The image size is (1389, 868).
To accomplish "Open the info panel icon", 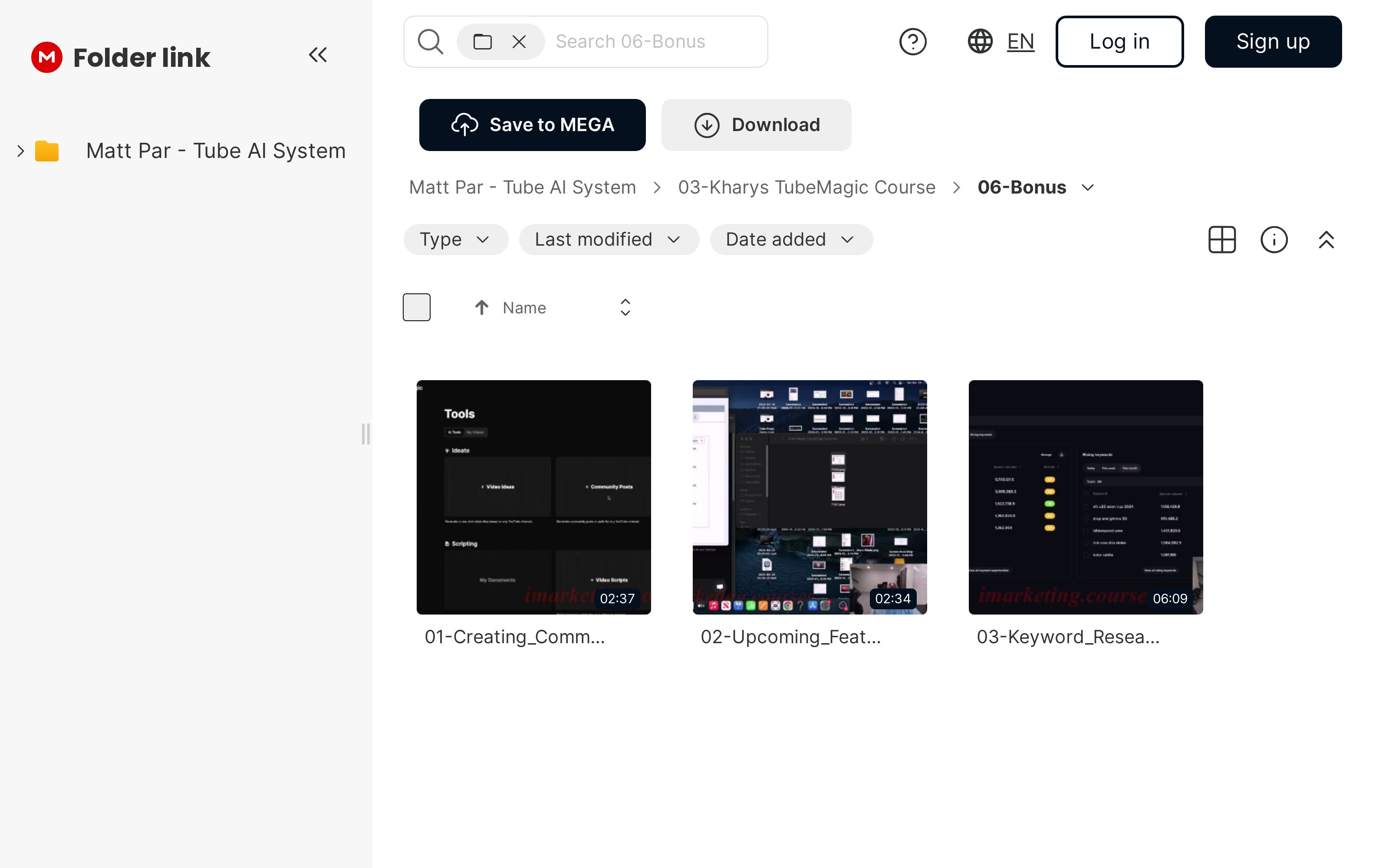I will pos(1274,240).
